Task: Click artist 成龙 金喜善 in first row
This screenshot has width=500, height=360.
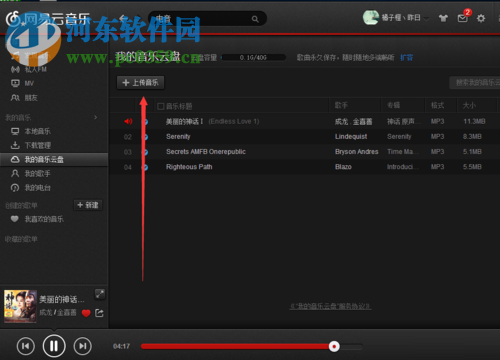Action: click(353, 122)
